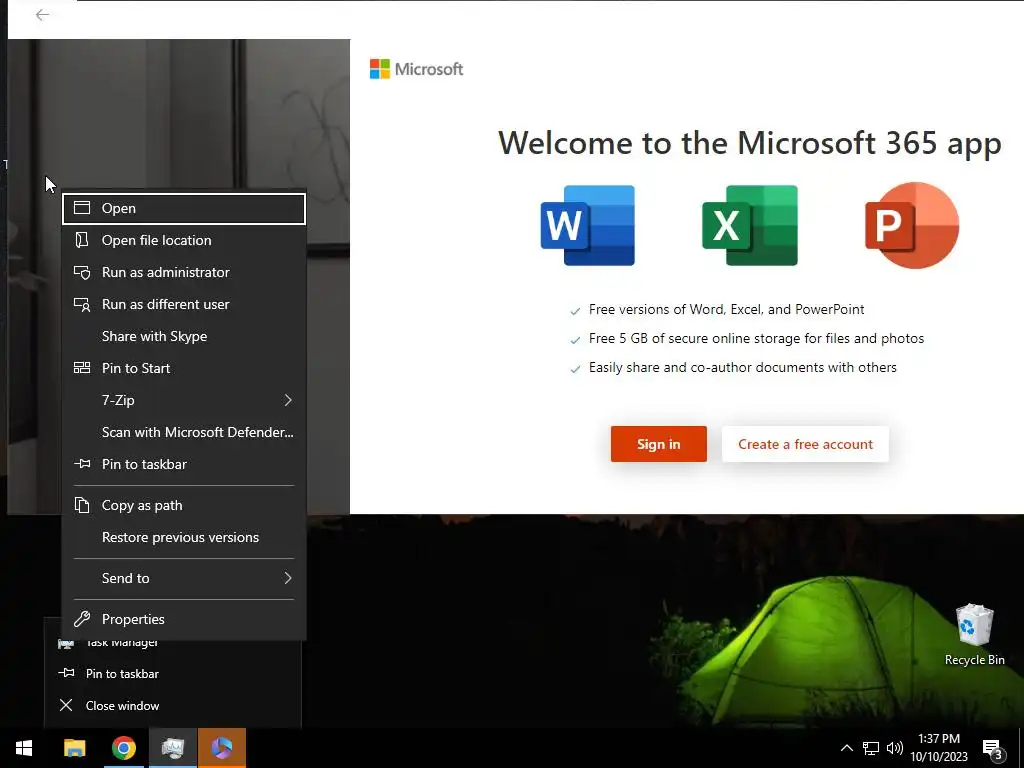Image resolution: width=1024 pixels, height=768 pixels.
Task: Expand the 7-Zip submenu
Action: (x=184, y=400)
